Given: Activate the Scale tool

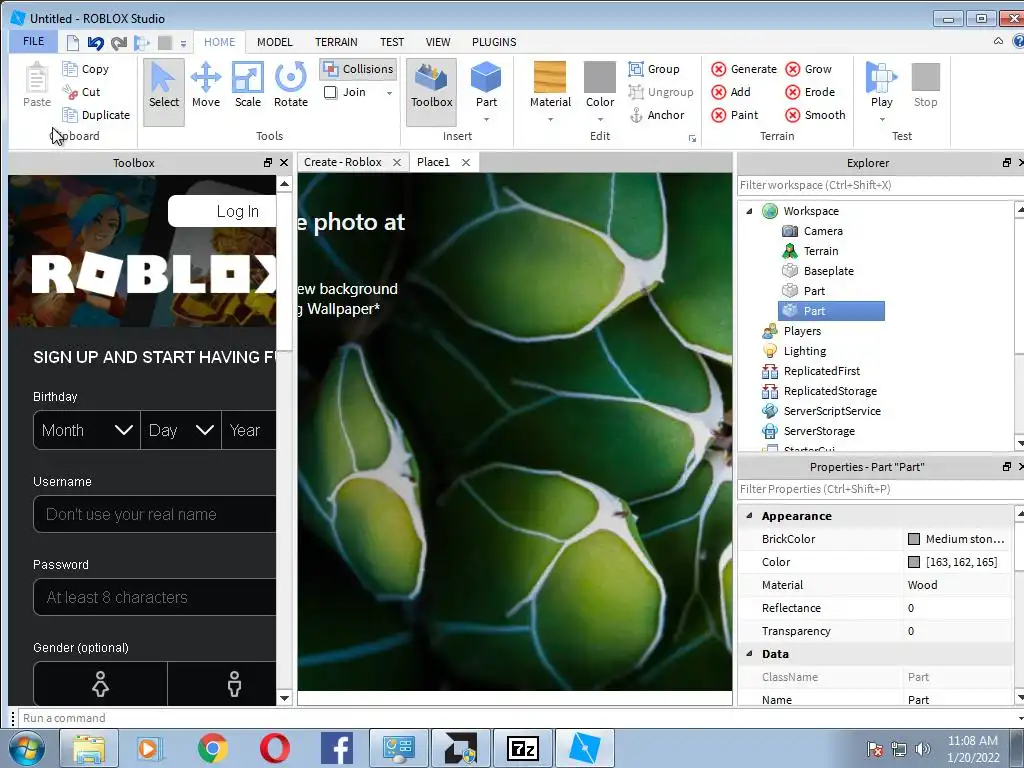Looking at the screenshot, I should 248,85.
